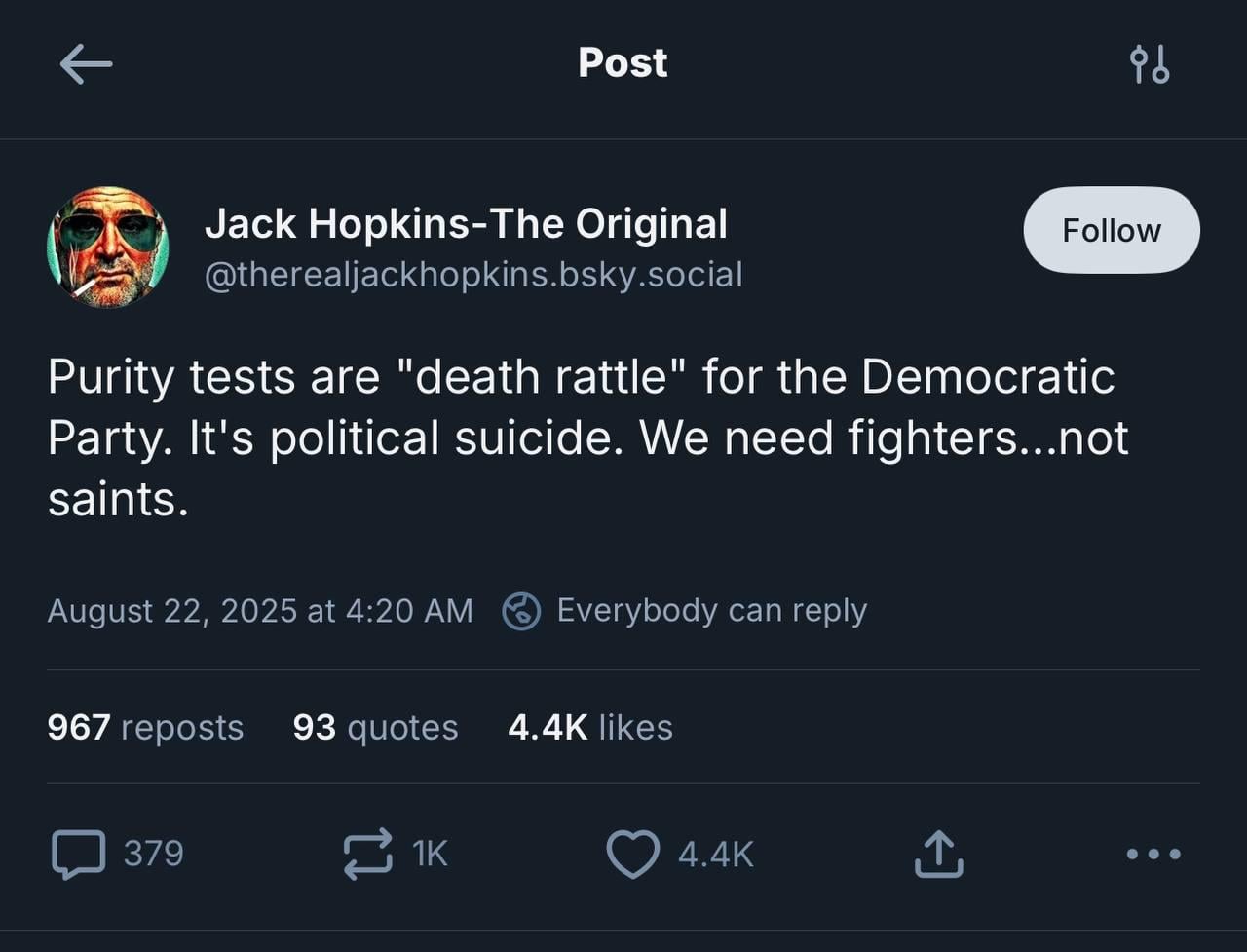Open Jack Hopkins' profile avatar

[x=107, y=248]
